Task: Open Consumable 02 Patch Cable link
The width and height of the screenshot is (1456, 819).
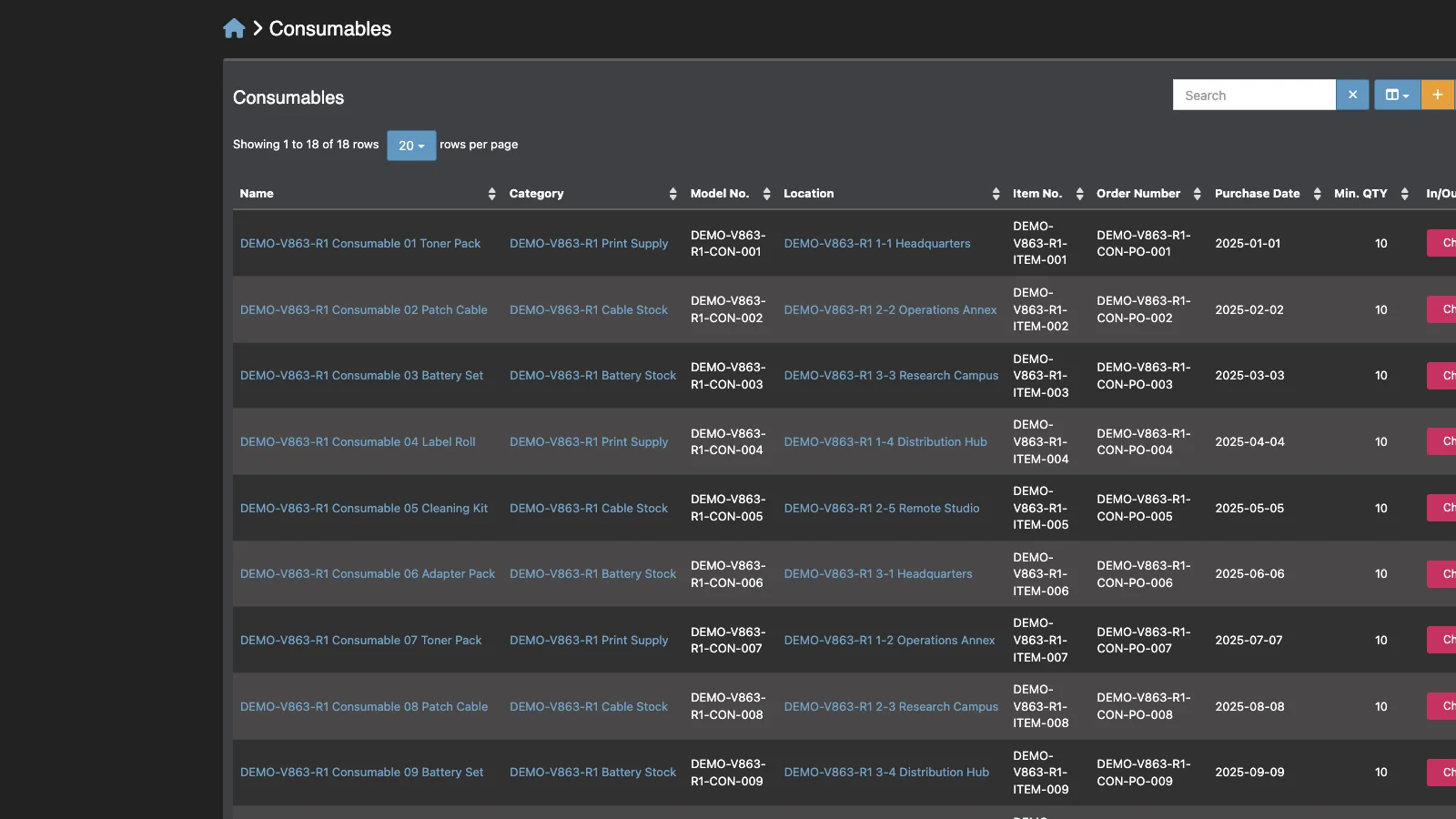Action: click(x=364, y=309)
